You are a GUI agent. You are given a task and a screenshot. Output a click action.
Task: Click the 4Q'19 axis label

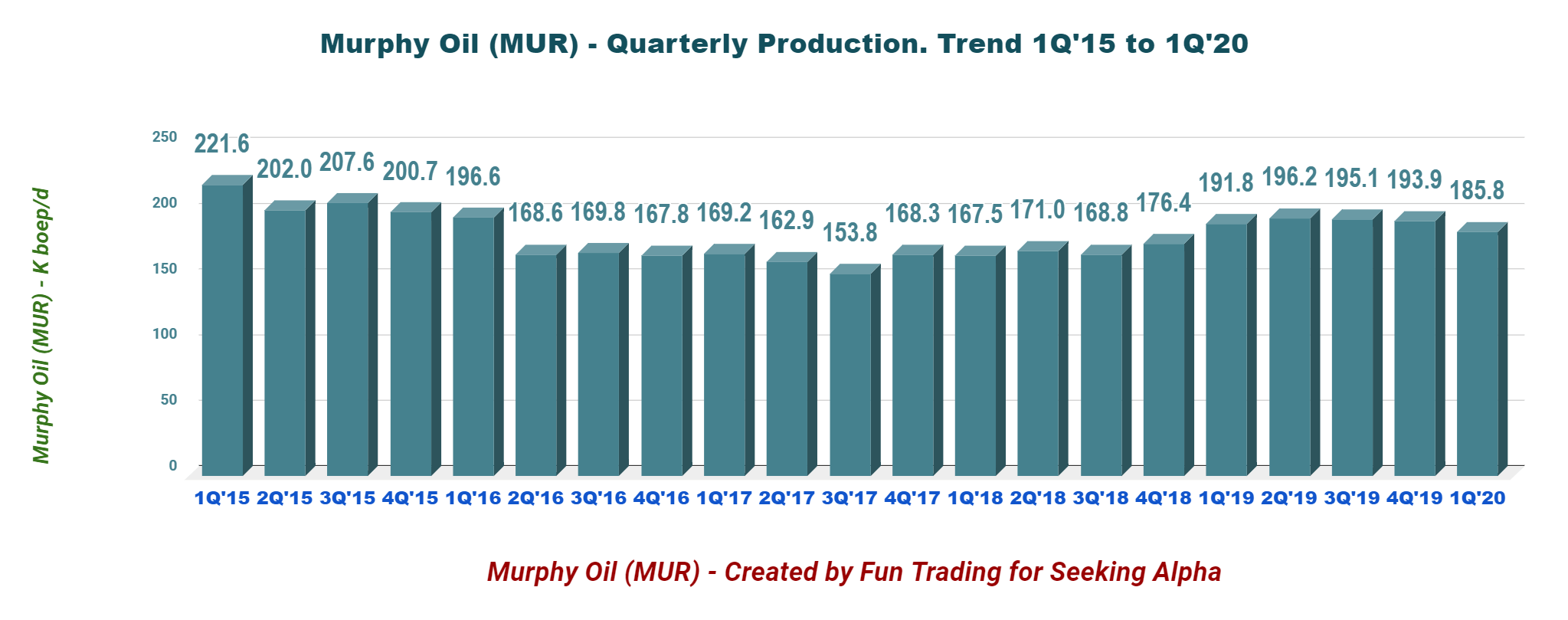pos(1415,498)
